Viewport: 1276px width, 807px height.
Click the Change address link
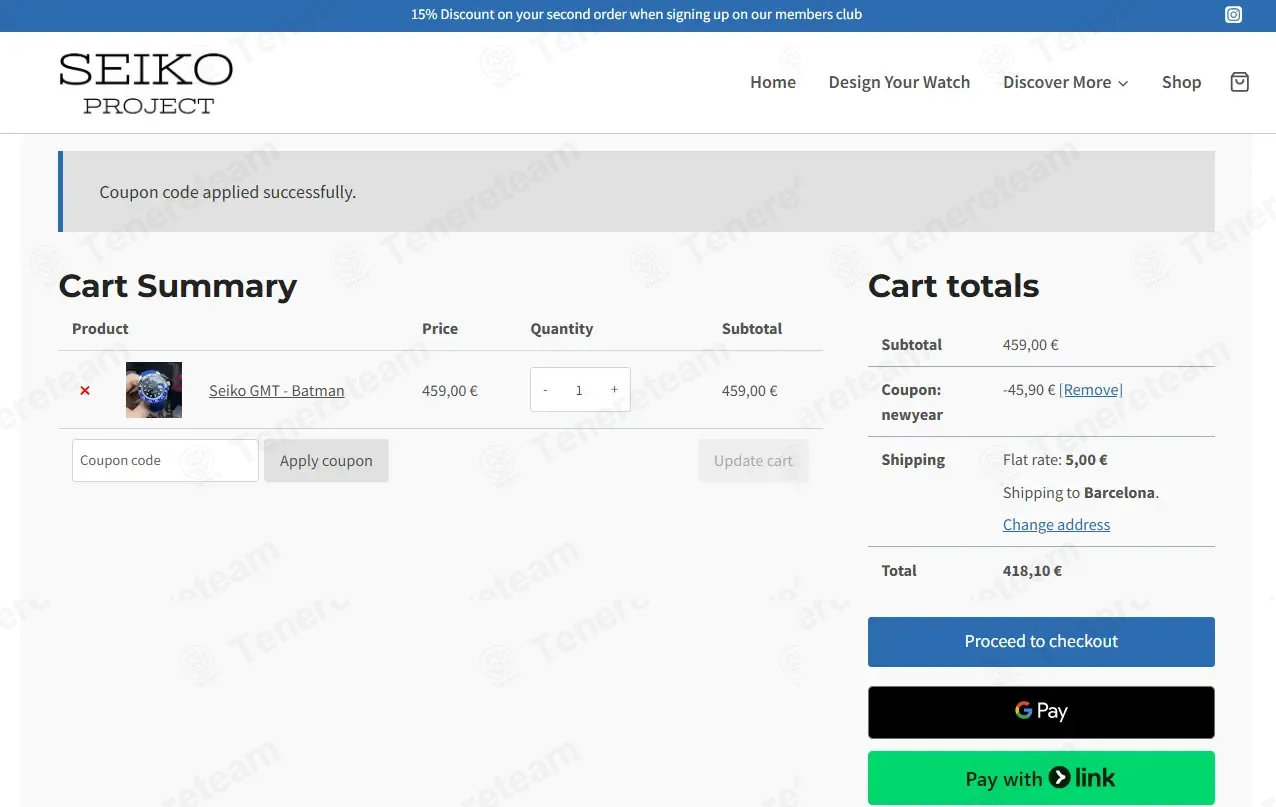pyautogui.click(x=1056, y=525)
